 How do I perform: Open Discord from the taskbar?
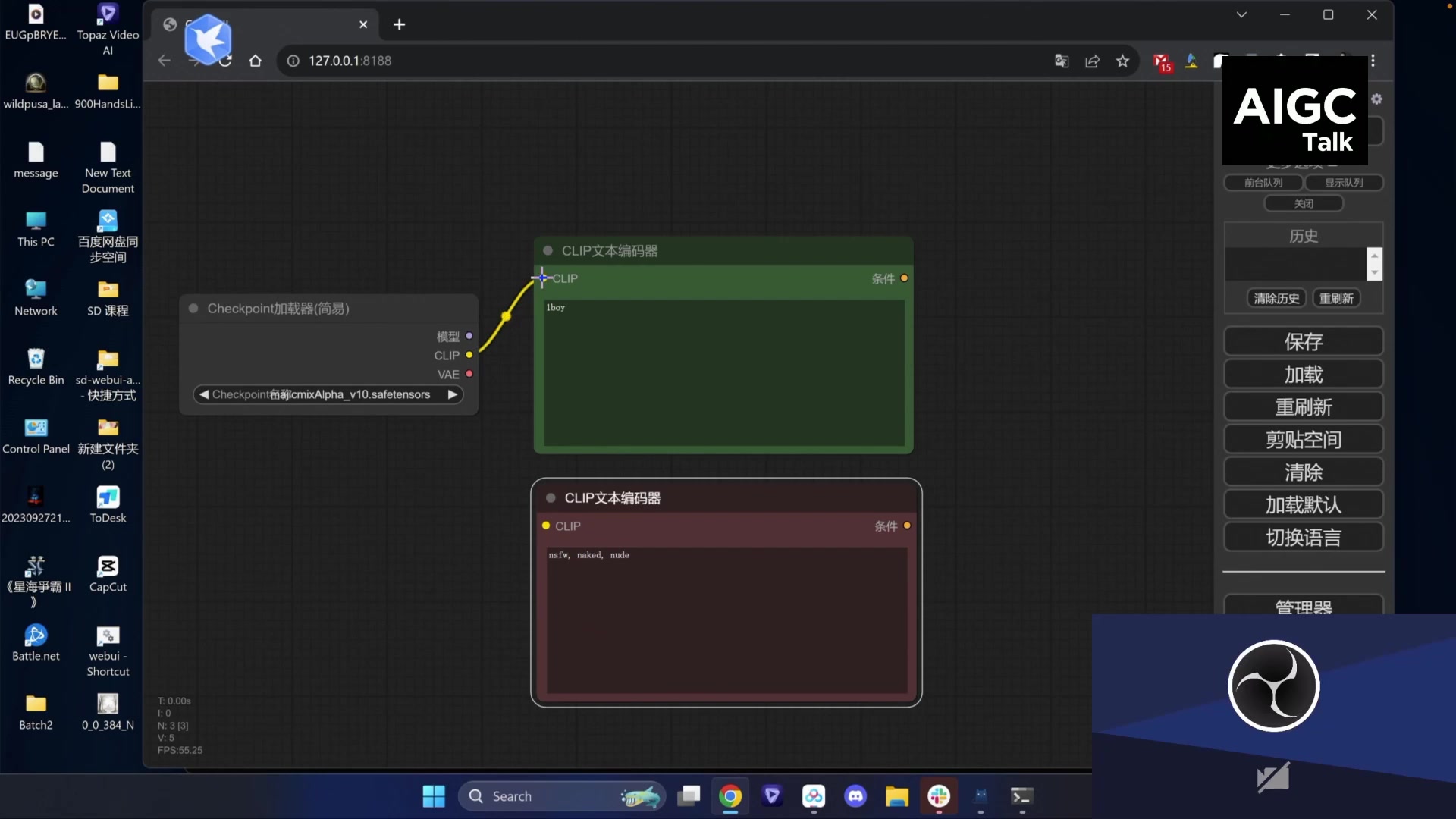tap(855, 796)
